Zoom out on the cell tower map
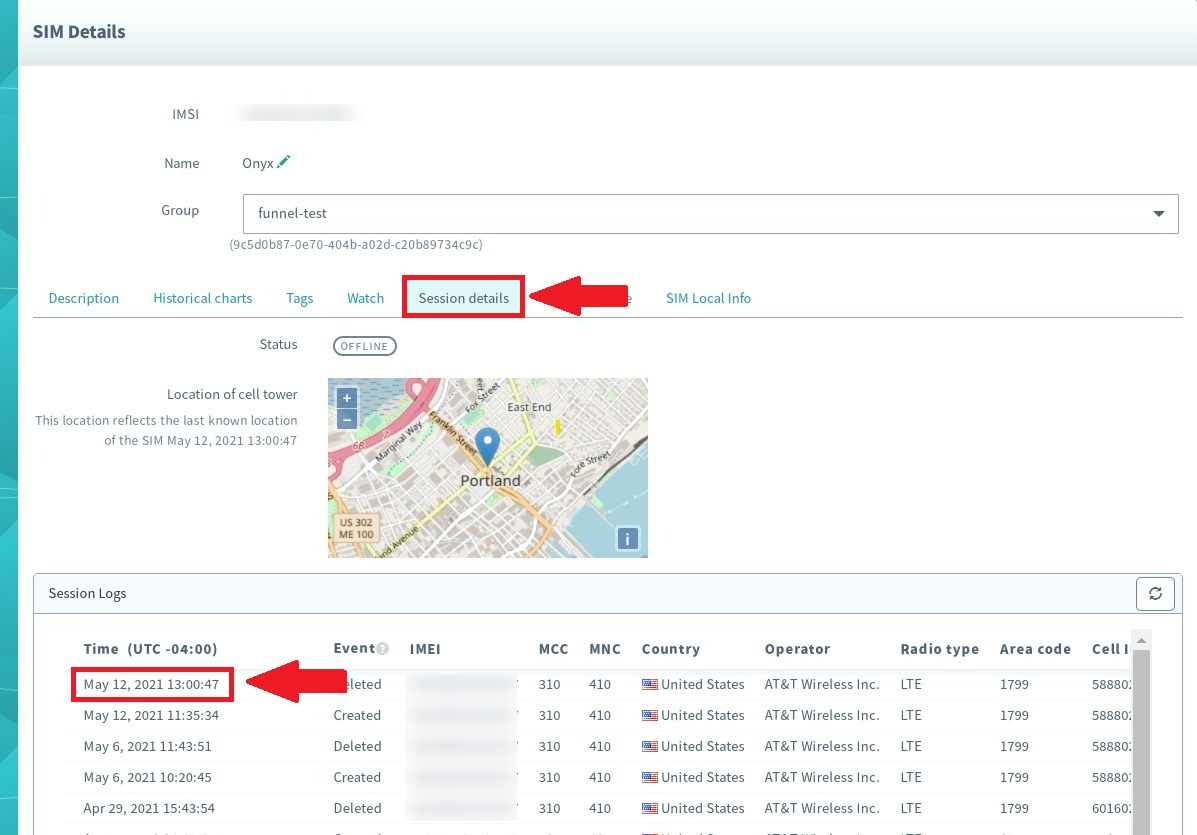Image resolution: width=1197 pixels, height=835 pixels. (x=347, y=419)
